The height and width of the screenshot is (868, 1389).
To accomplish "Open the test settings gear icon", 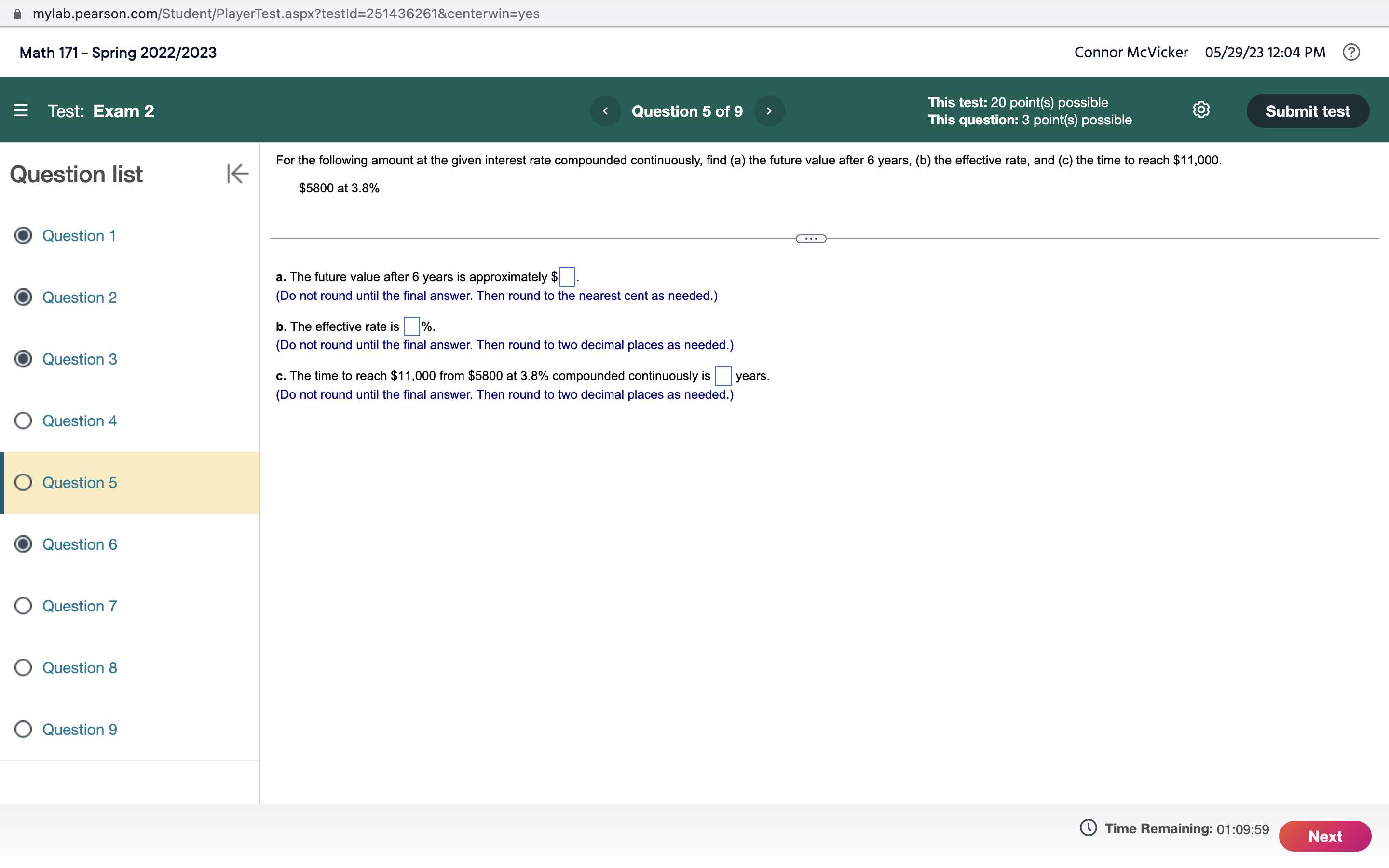I will pos(1201,109).
